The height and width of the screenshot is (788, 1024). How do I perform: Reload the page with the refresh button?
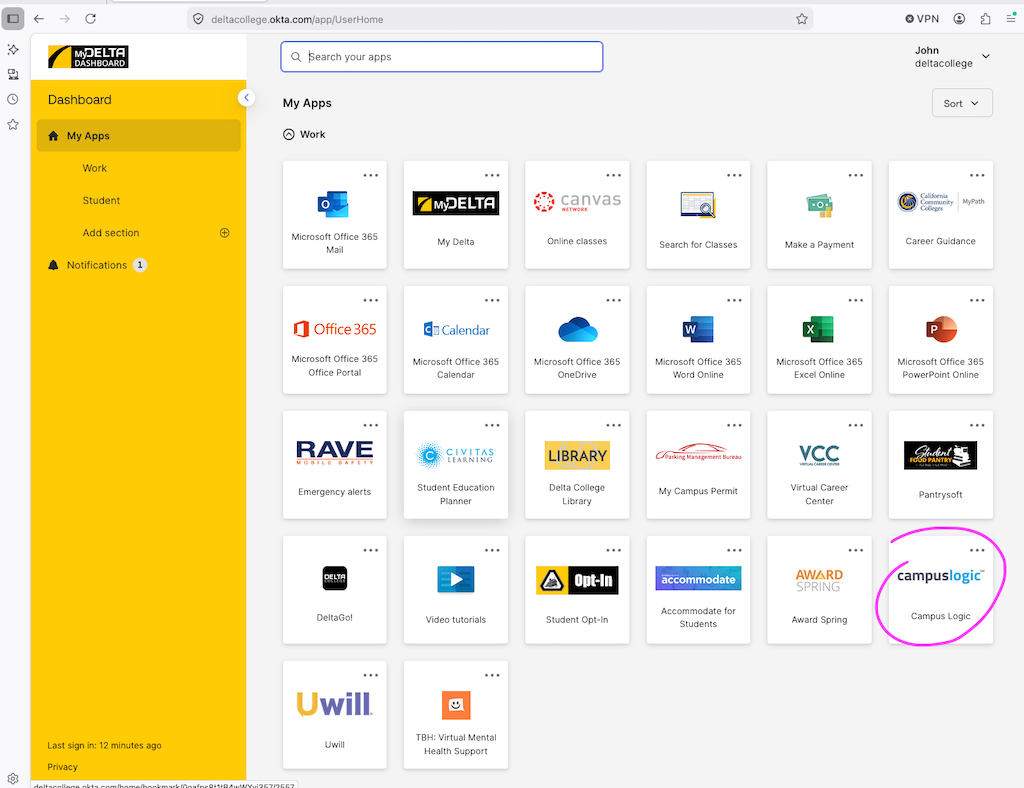(x=91, y=19)
